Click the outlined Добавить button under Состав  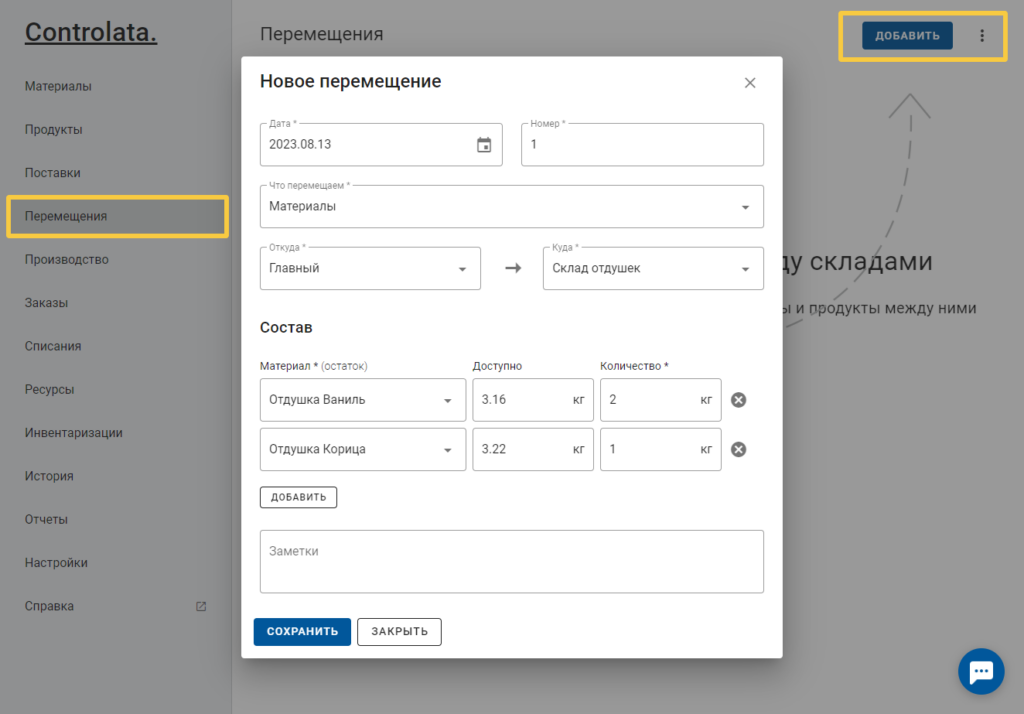(298, 497)
